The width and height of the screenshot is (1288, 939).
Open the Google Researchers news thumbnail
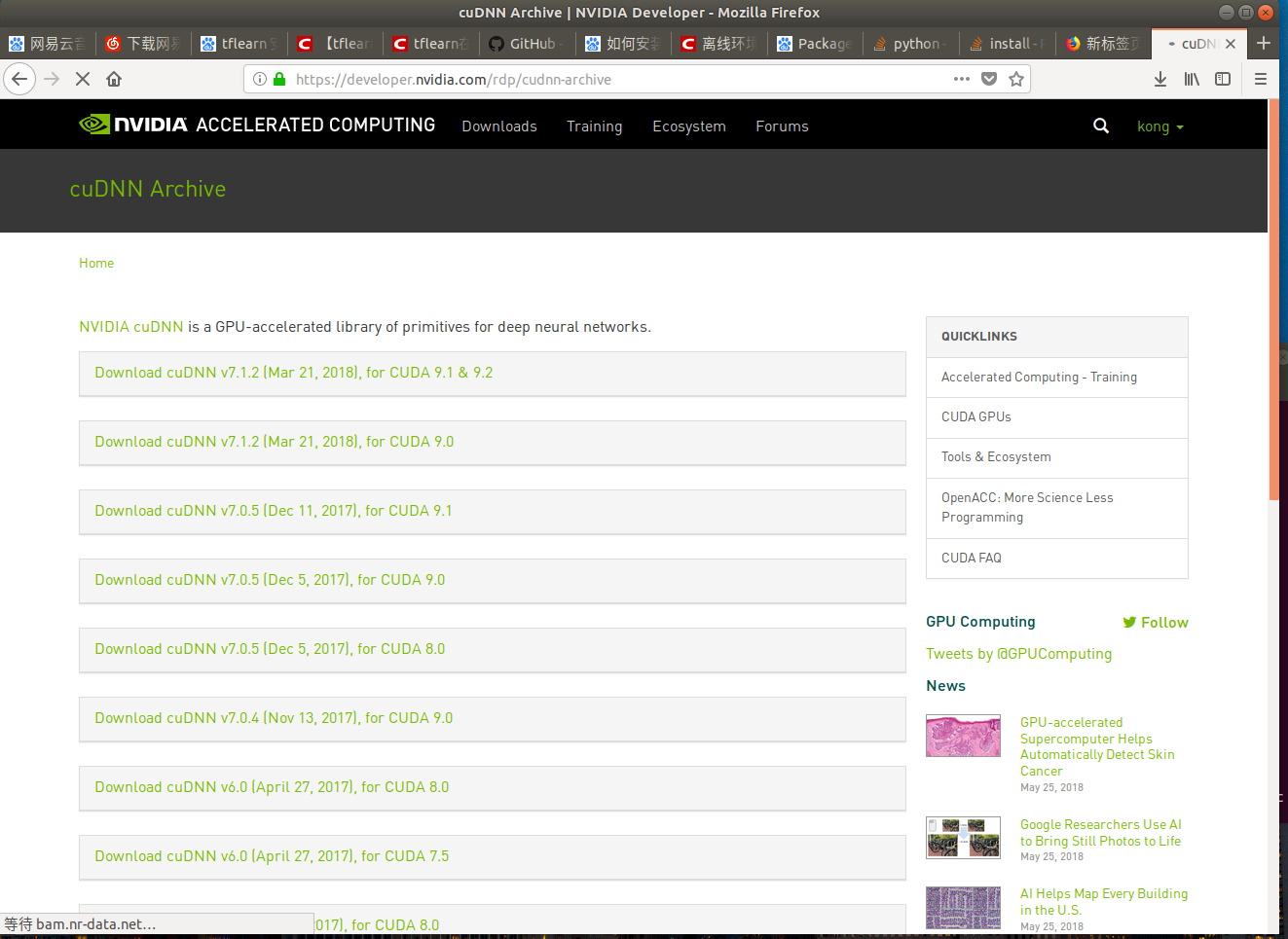(963, 837)
